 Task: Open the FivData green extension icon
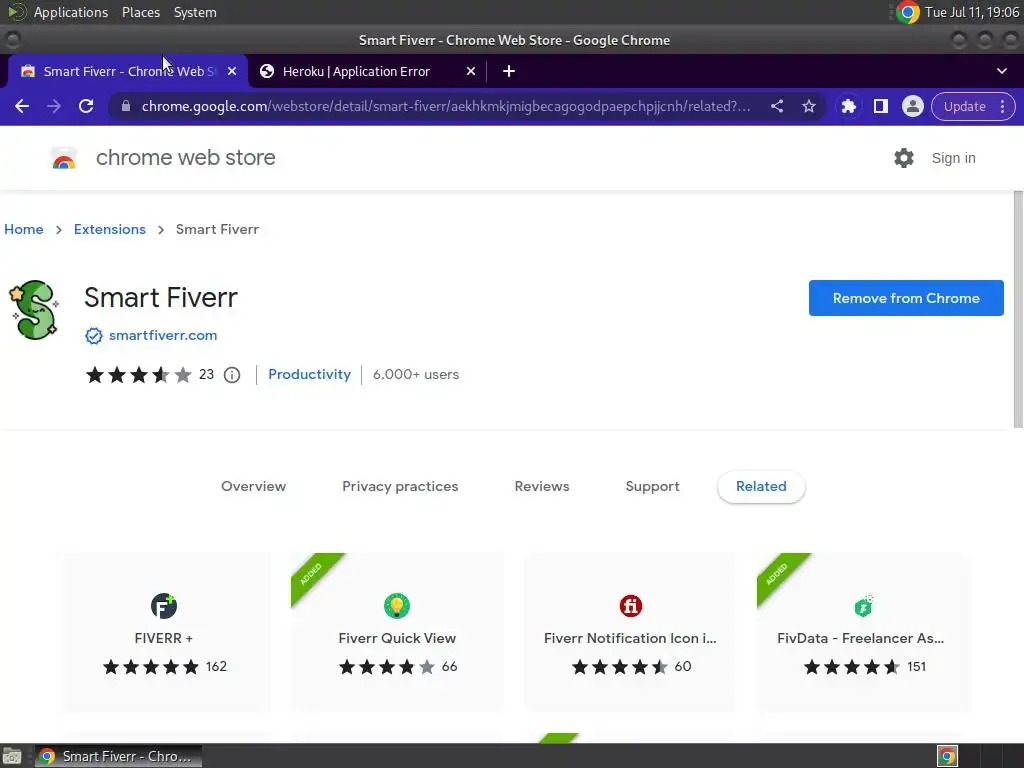point(863,606)
